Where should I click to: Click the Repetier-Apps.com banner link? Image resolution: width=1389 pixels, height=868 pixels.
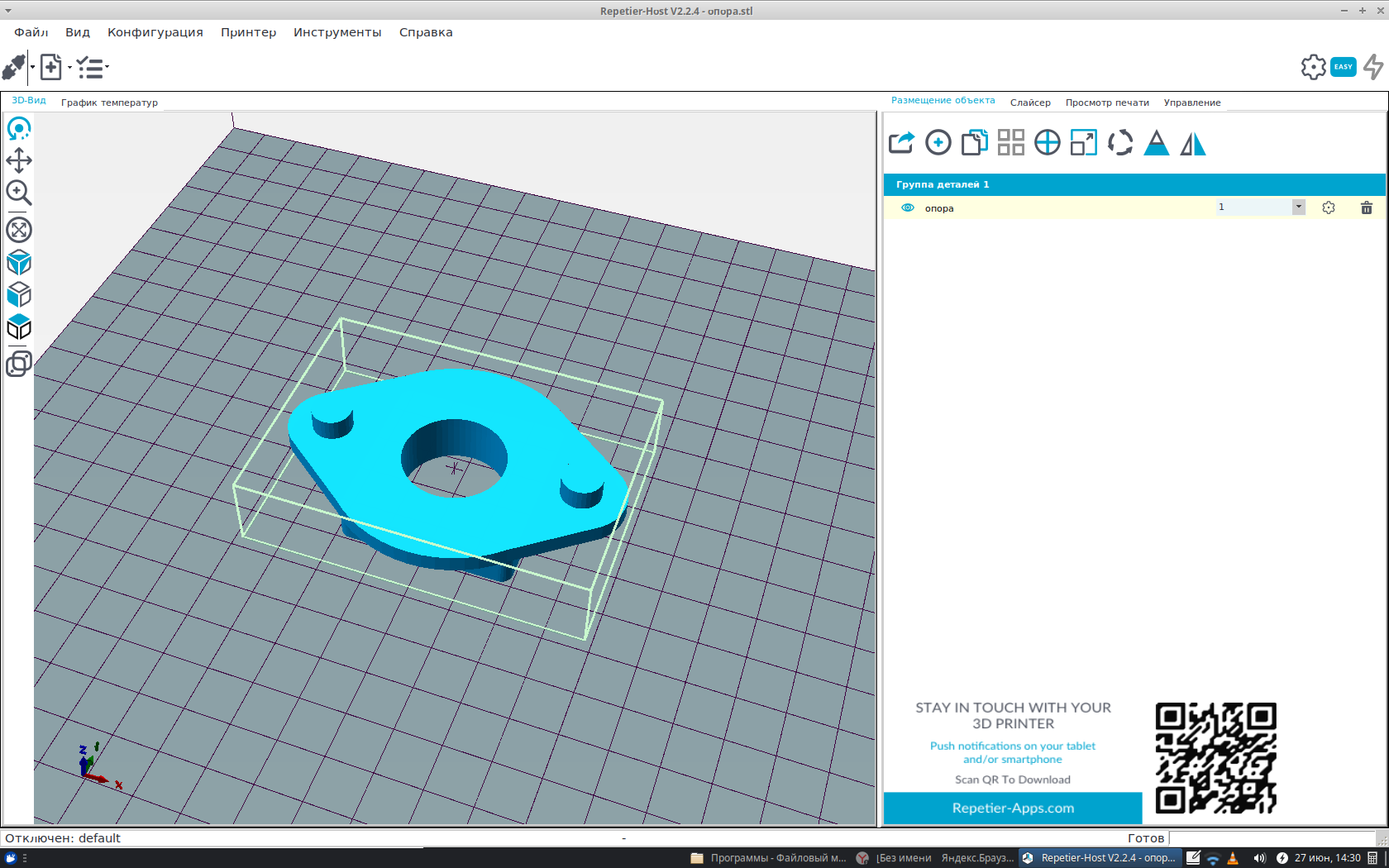[1013, 808]
